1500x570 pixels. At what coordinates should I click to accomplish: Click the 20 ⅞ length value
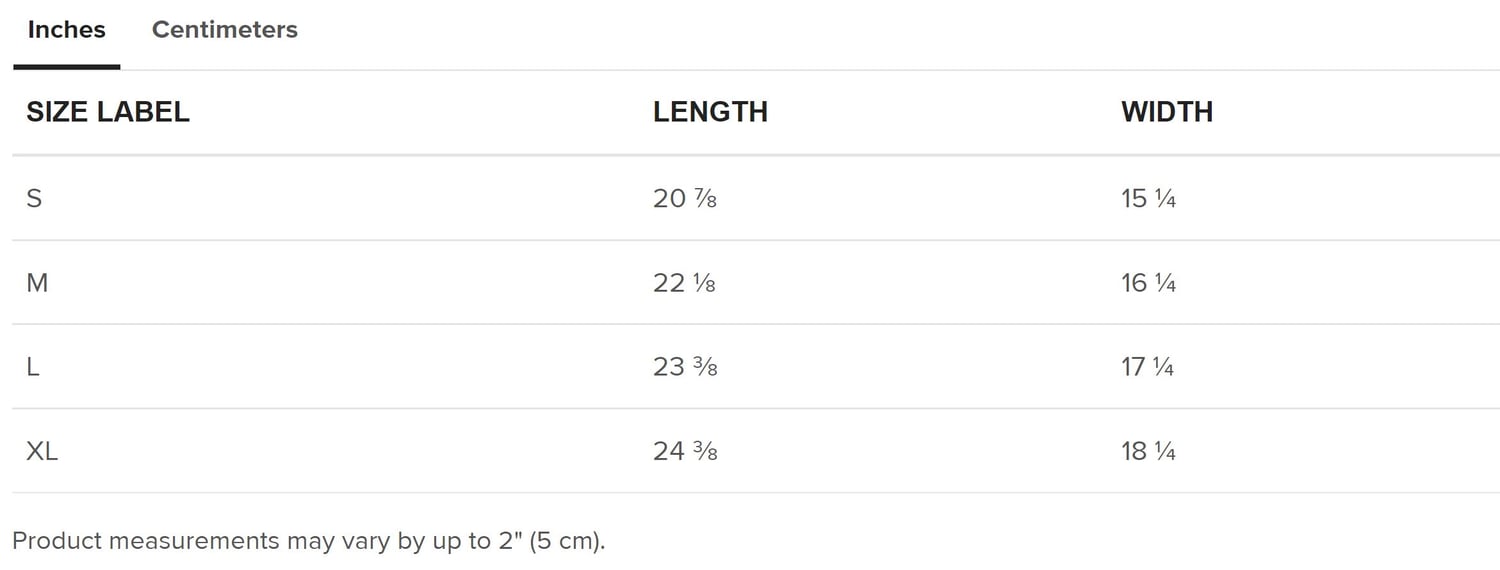(x=685, y=198)
